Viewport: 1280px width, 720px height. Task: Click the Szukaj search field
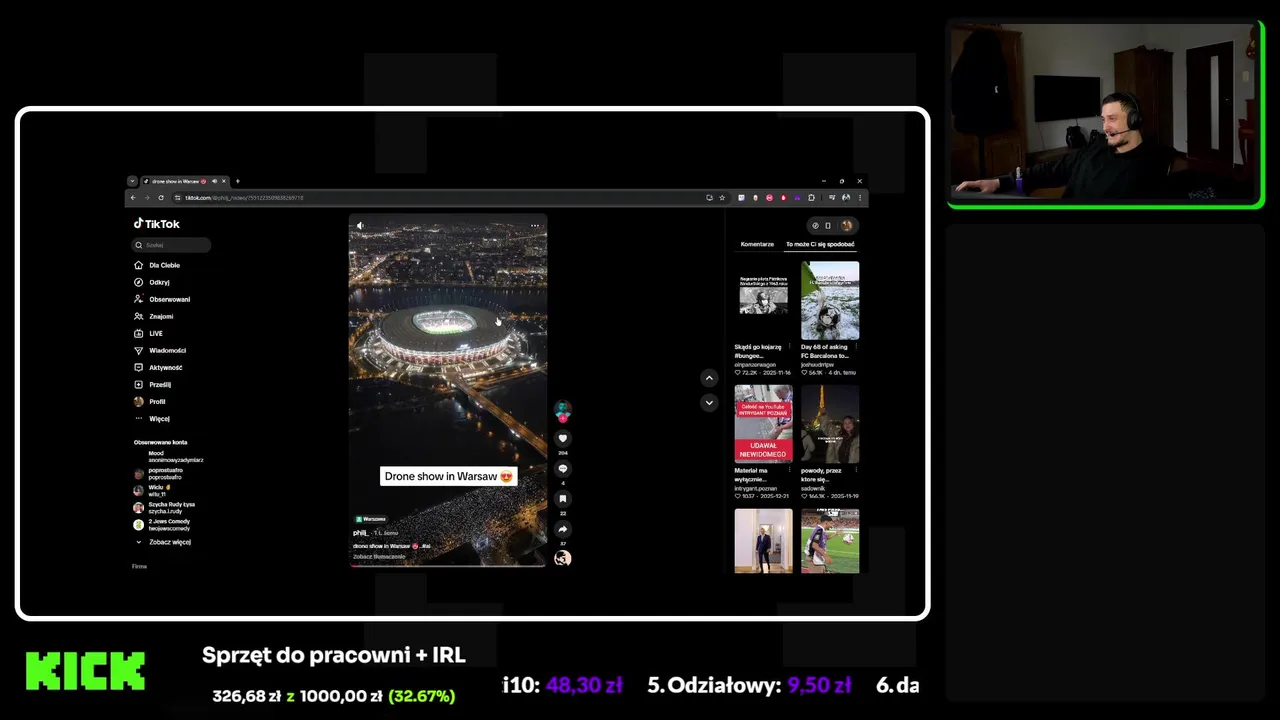[x=172, y=245]
